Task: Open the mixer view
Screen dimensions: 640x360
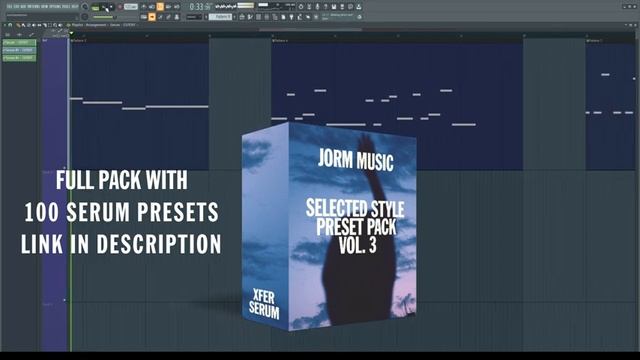Action: coord(267,17)
